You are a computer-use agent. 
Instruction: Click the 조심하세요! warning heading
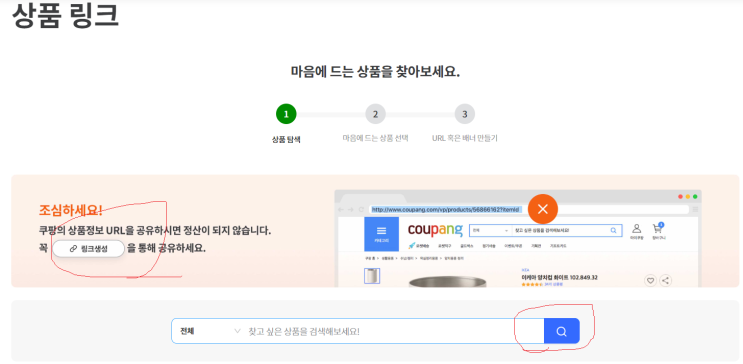[x=71, y=210]
